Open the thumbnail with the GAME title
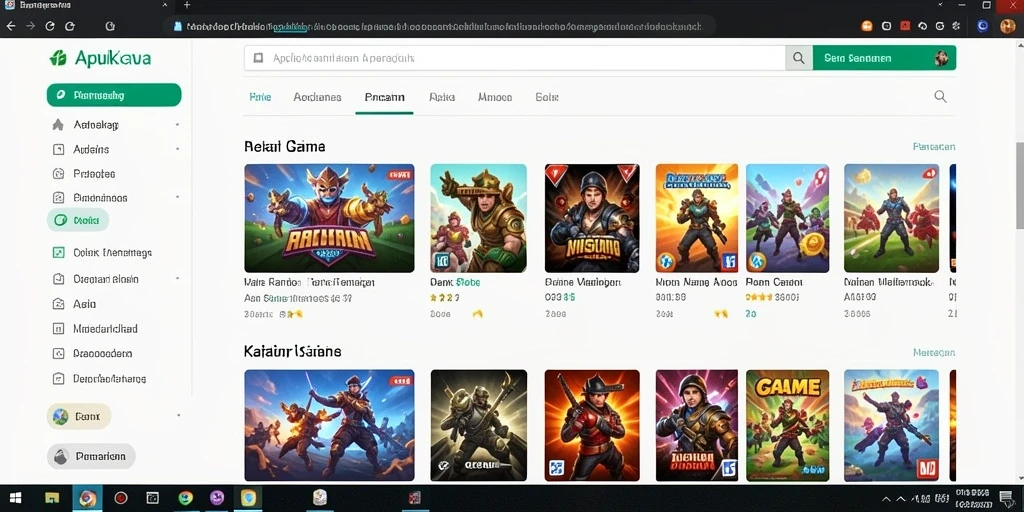 coord(787,425)
